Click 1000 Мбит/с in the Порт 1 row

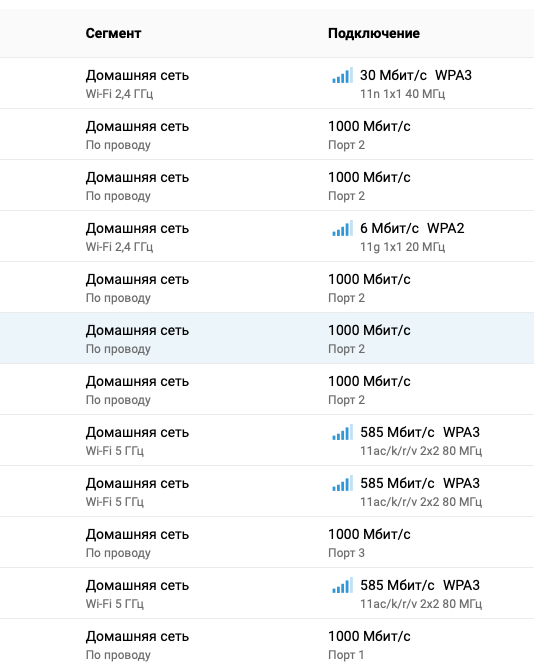369,637
